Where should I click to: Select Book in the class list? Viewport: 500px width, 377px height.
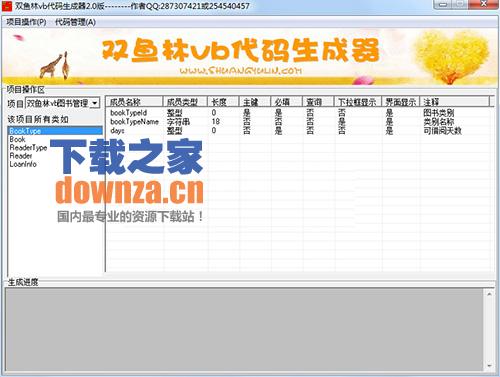point(55,139)
